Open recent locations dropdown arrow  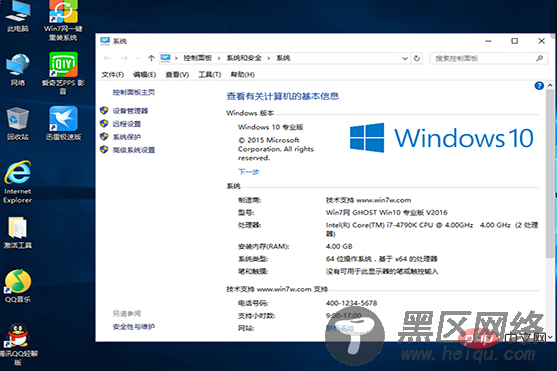pos(138,58)
